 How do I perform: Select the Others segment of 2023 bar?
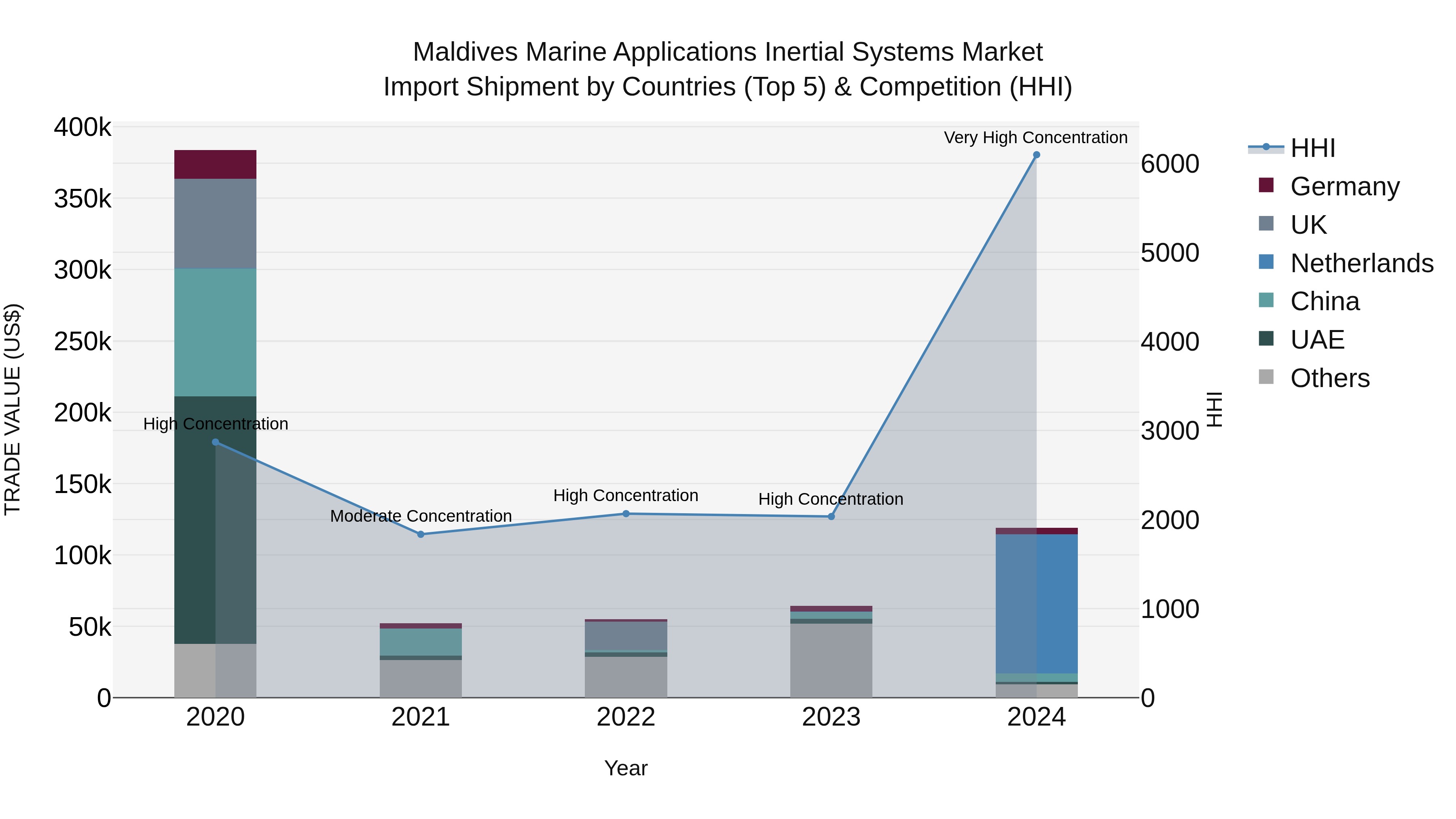click(x=831, y=661)
